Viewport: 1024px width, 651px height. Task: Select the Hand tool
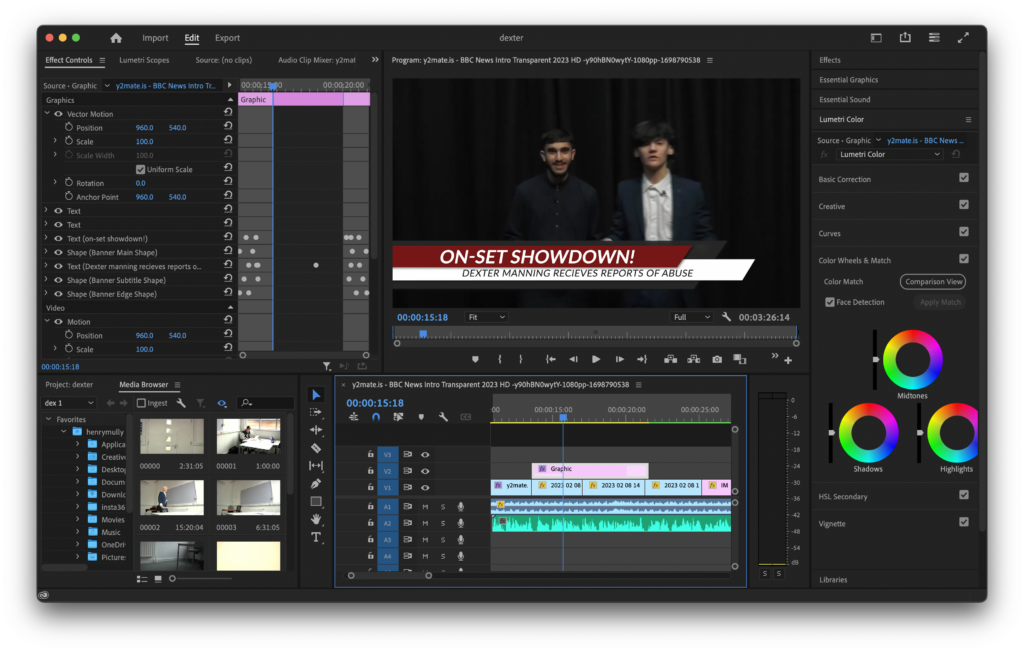(x=316, y=519)
